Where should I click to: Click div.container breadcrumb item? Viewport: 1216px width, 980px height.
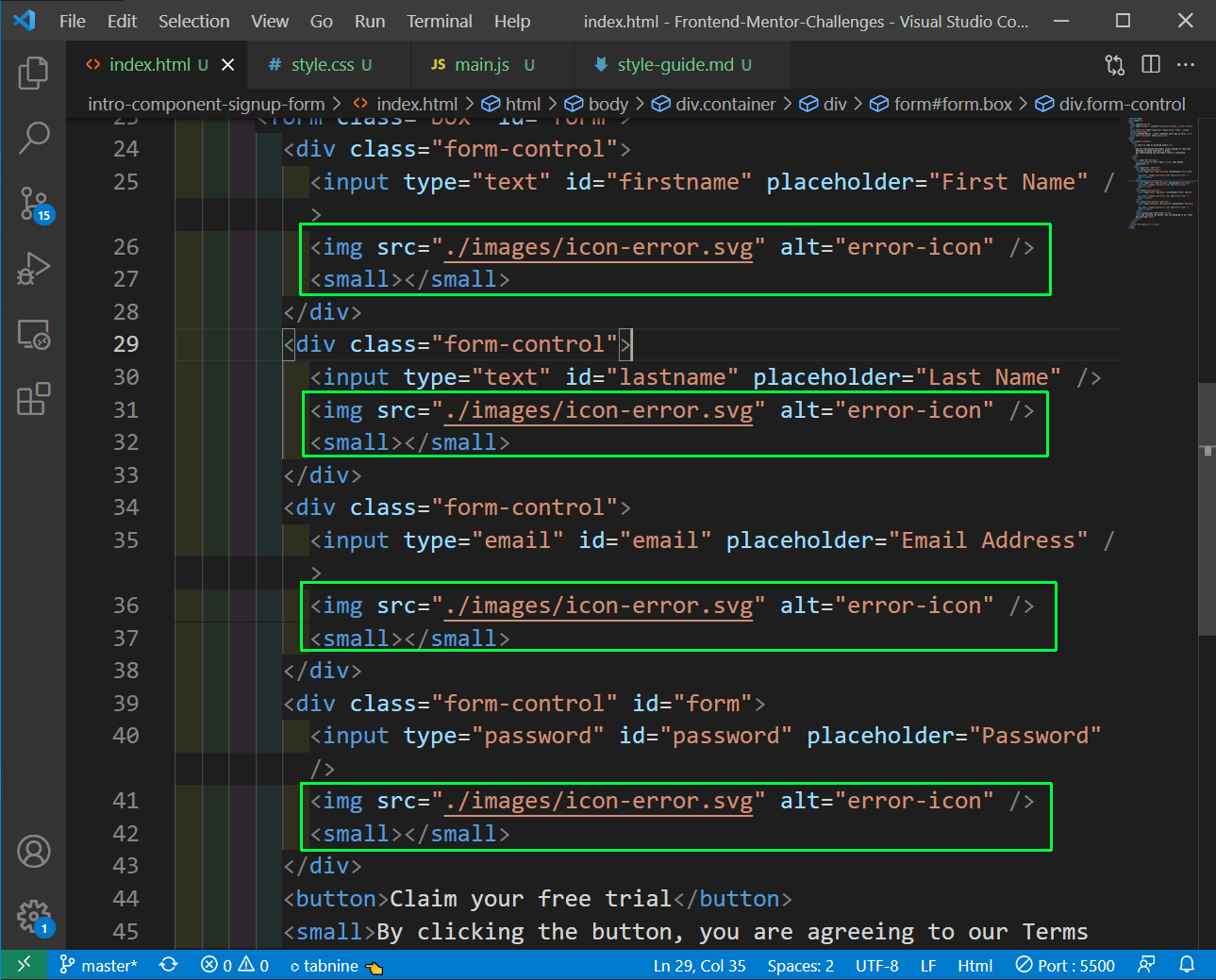(x=714, y=104)
